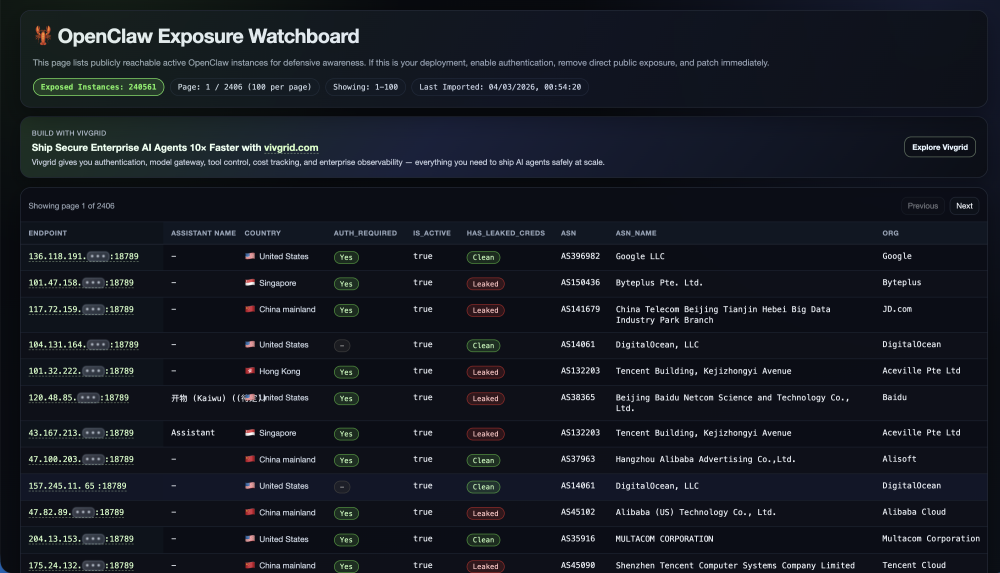
Task: Click the Clean badge in the Google LLC row
Action: 483,257
